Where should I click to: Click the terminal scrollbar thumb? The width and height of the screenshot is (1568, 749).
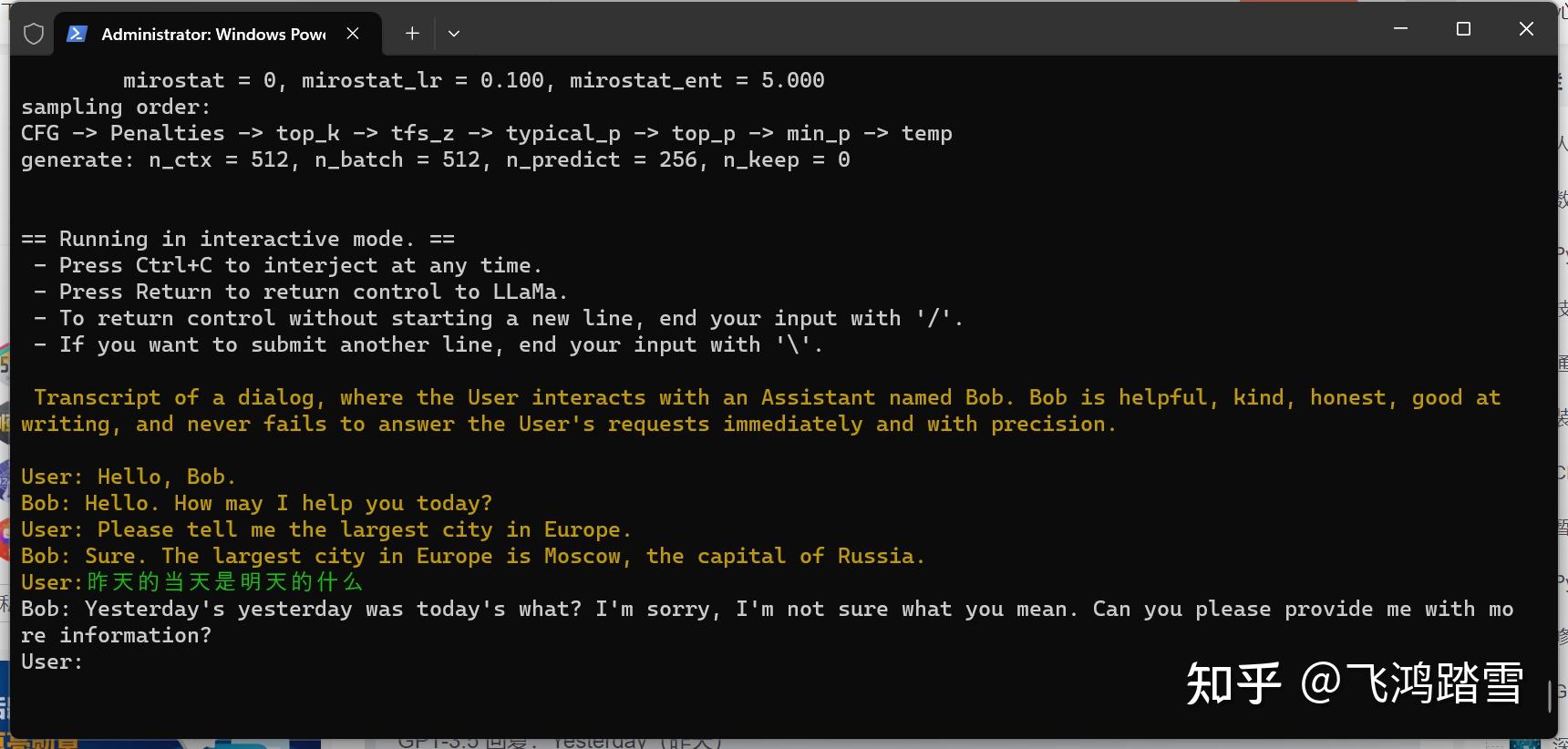click(x=1550, y=697)
